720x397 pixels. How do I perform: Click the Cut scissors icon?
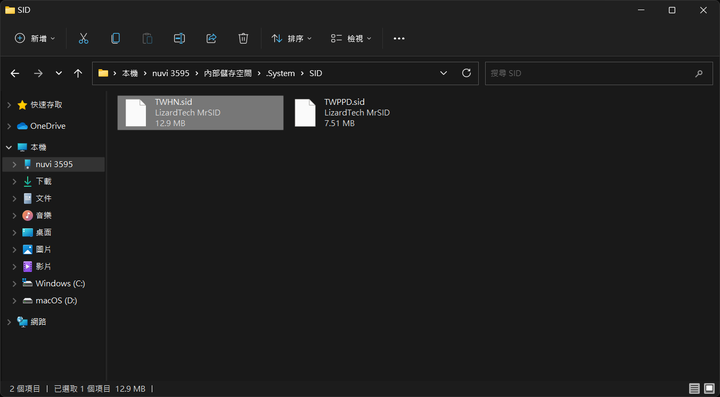83,39
